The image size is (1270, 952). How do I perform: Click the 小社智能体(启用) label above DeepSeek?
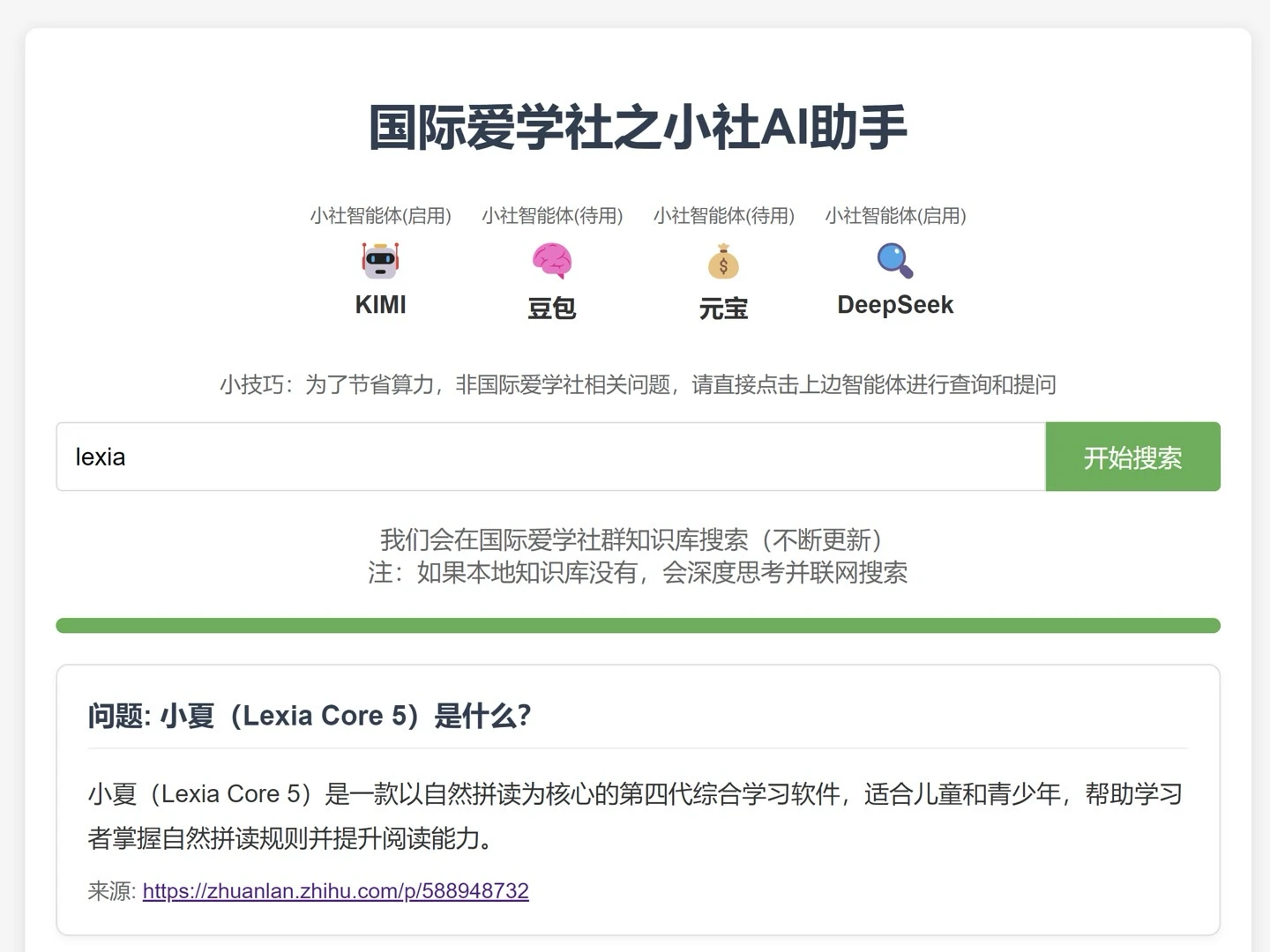pyautogui.click(x=895, y=216)
